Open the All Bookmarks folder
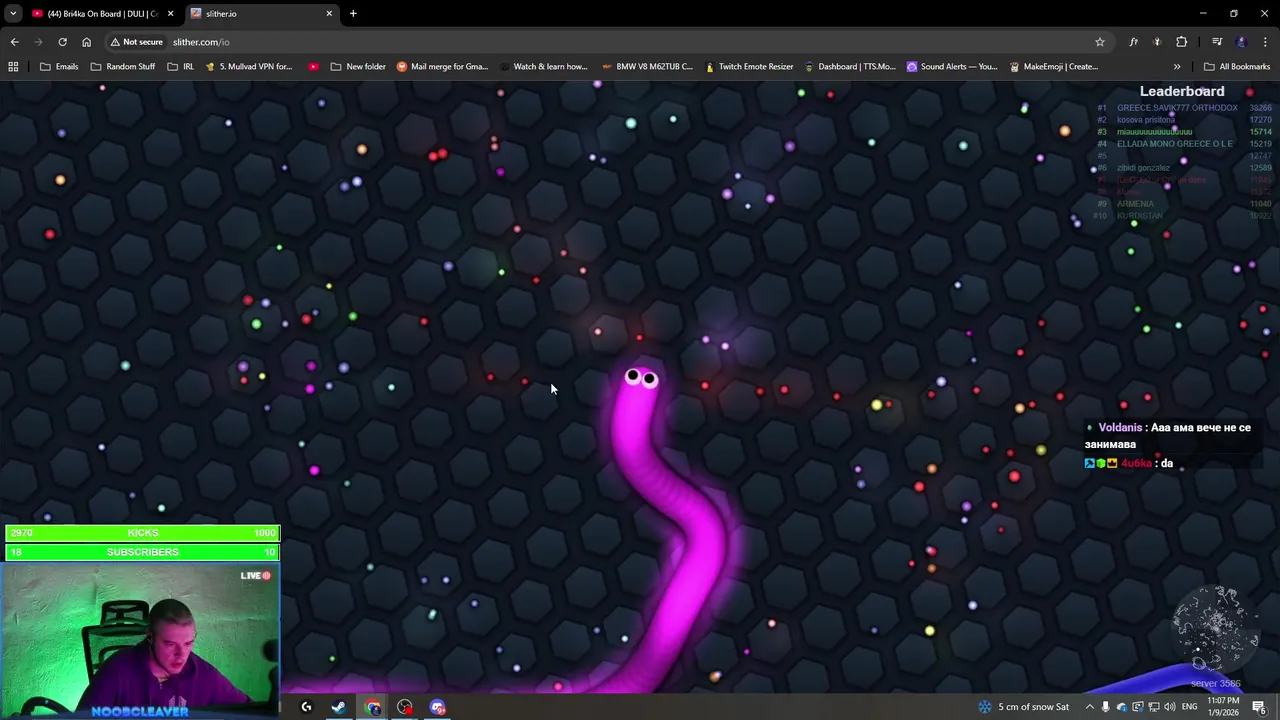 coord(1237,67)
